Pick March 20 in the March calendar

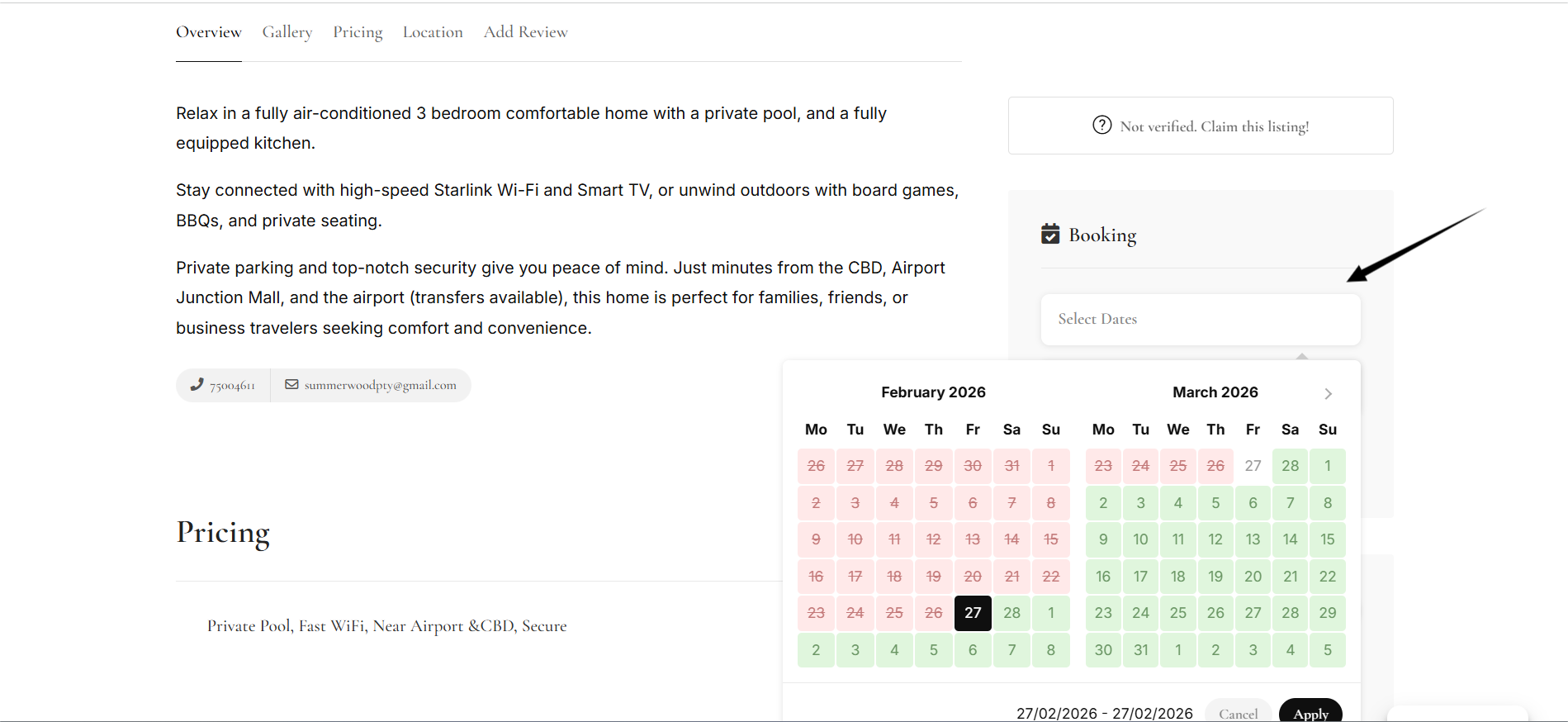coord(1253,577)
